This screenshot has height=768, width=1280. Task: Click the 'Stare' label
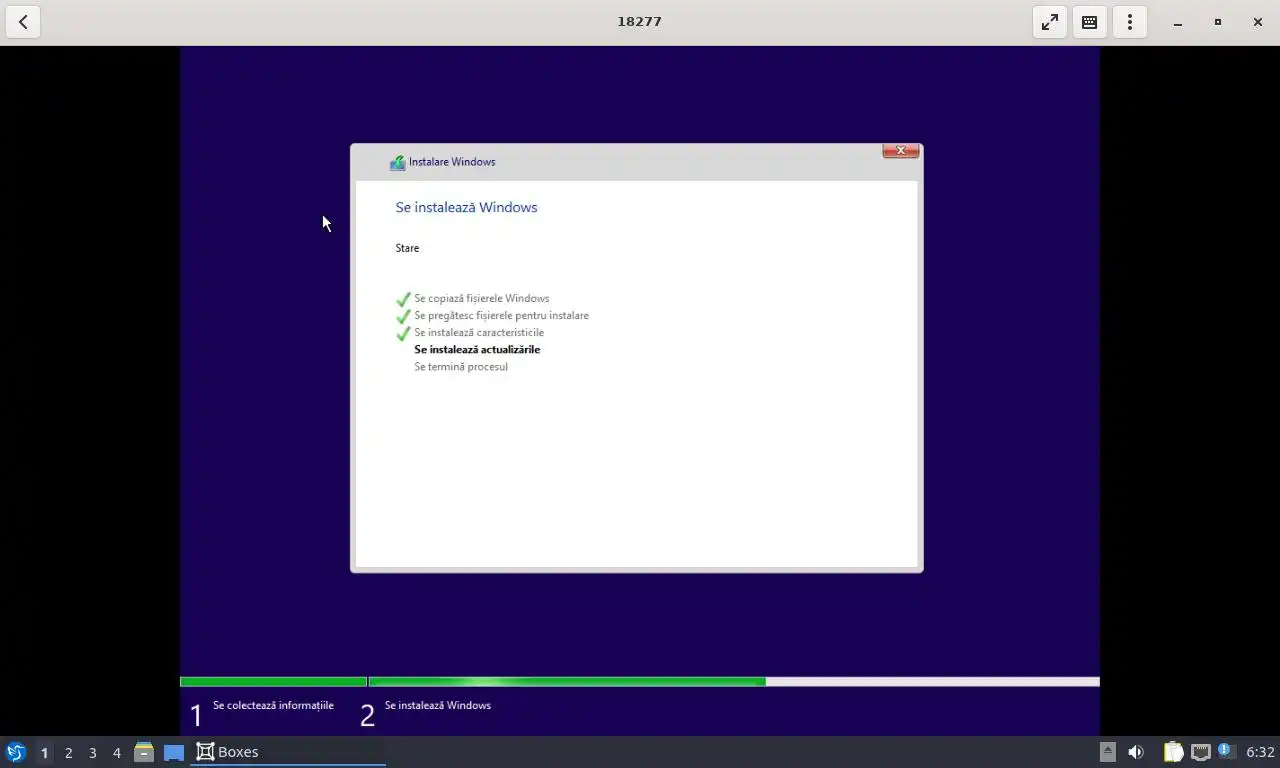point(407,248)
